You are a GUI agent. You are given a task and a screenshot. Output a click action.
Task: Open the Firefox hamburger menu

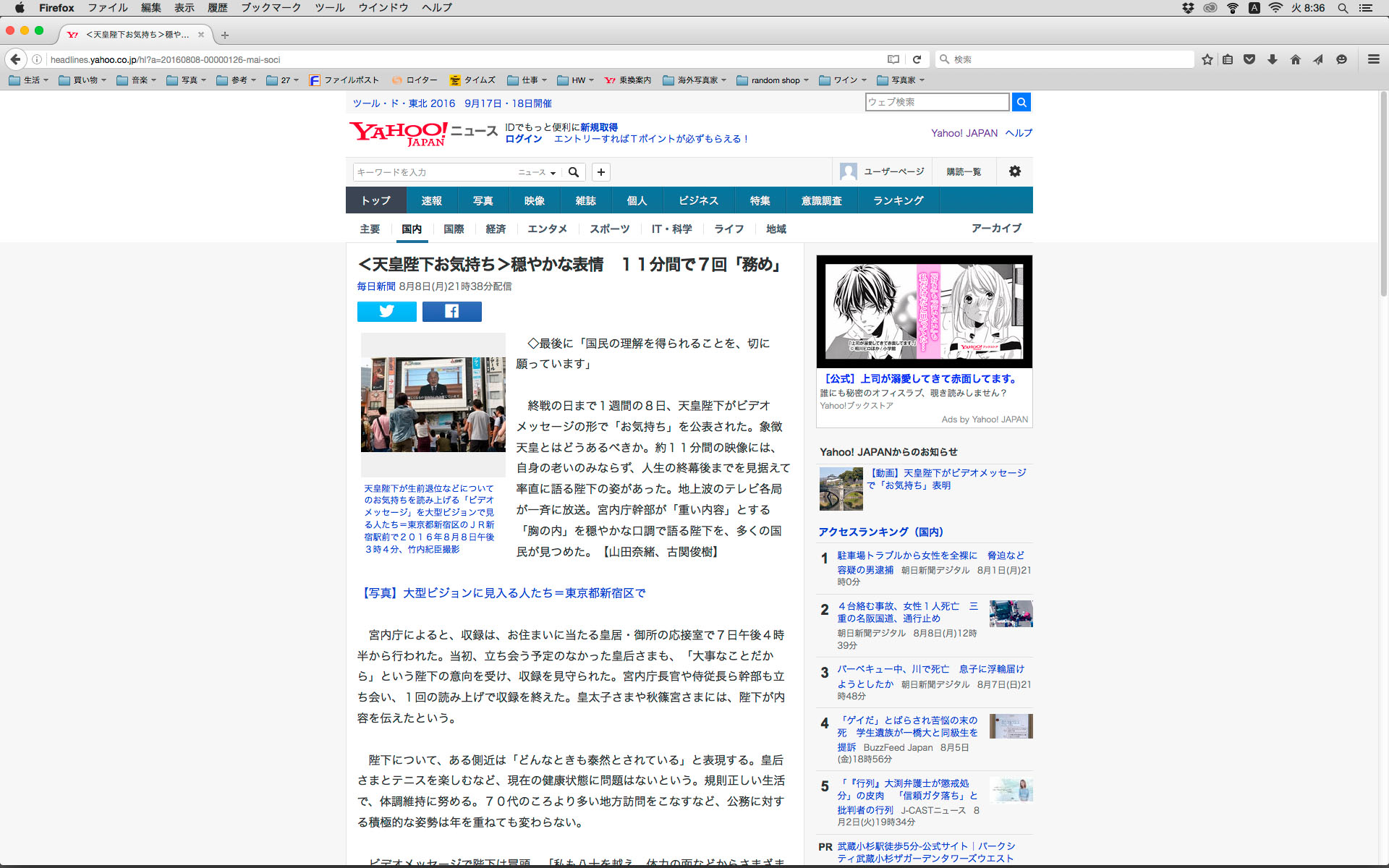[x=1373, y=59]
